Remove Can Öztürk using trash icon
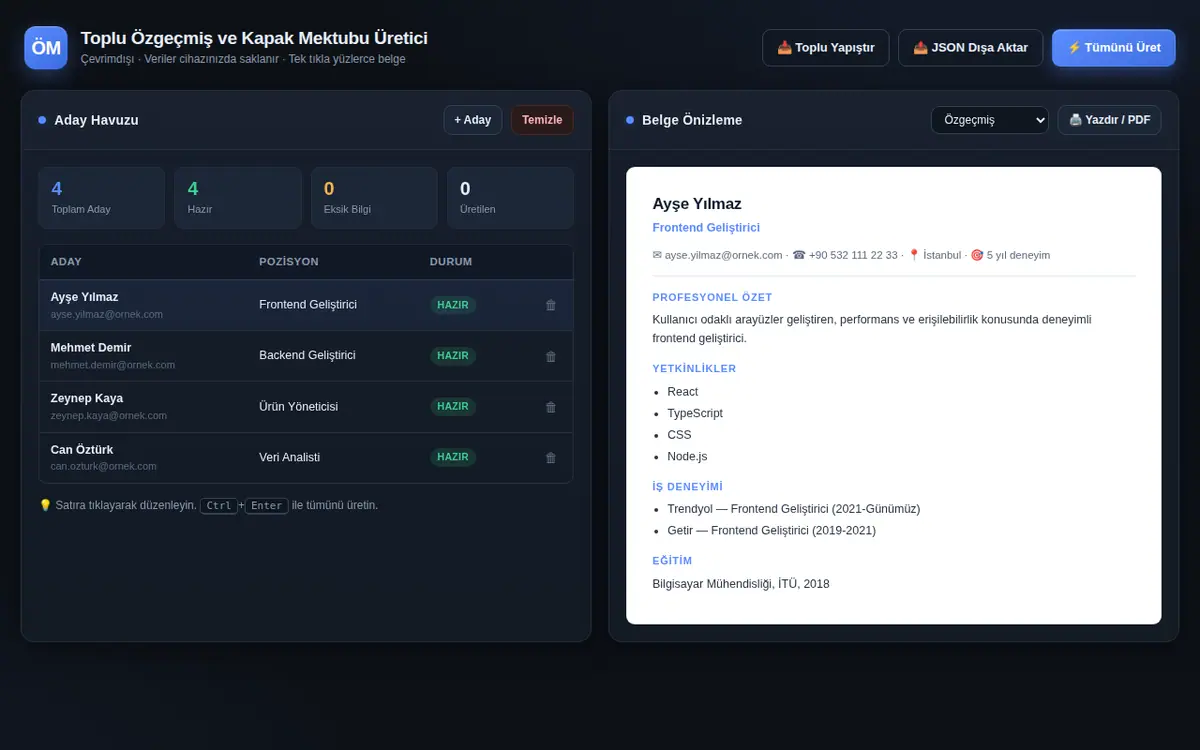 [x=551, y=458]
